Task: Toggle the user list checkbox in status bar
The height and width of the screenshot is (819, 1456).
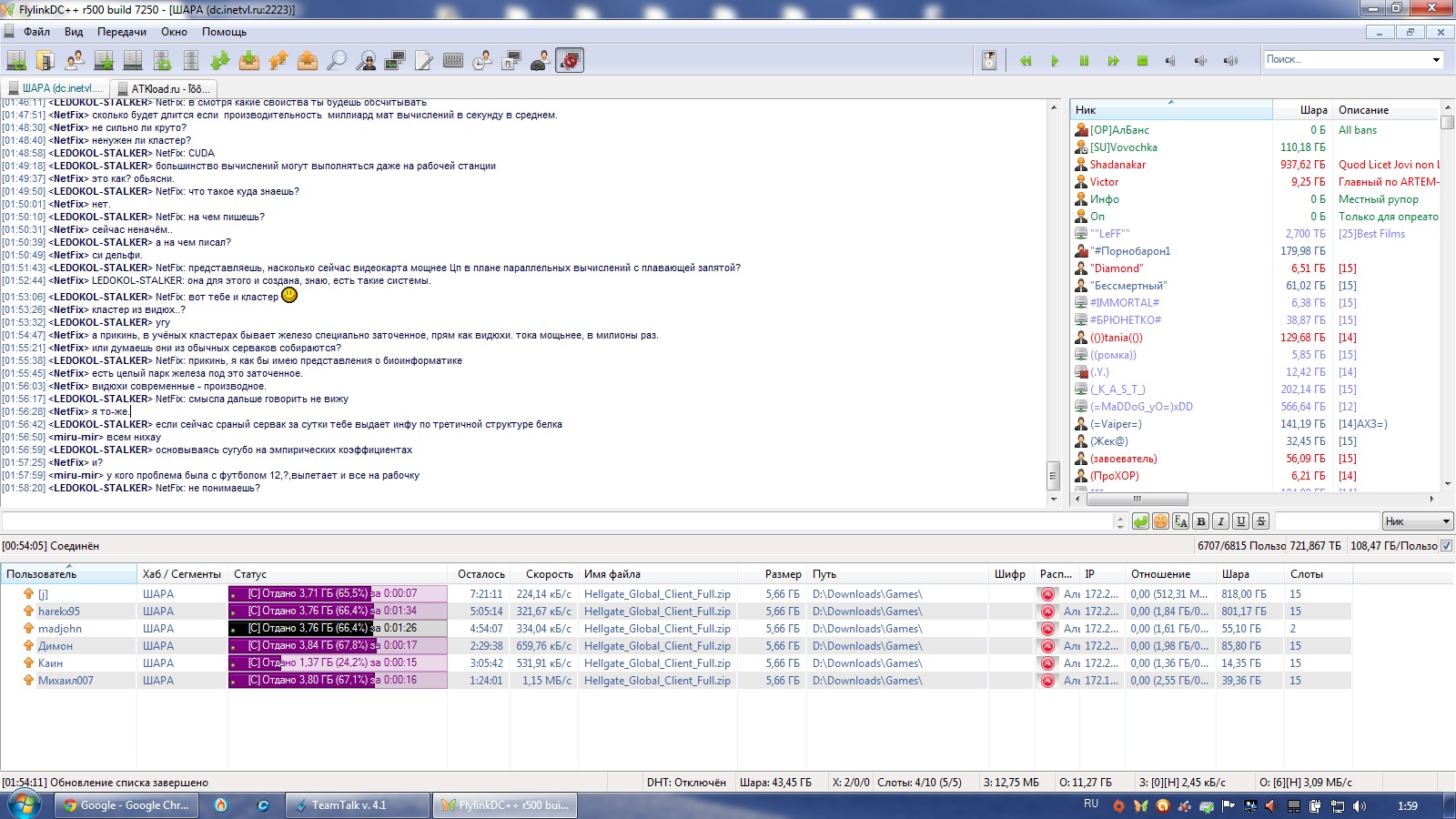Action: click(x=1447, y=546)
